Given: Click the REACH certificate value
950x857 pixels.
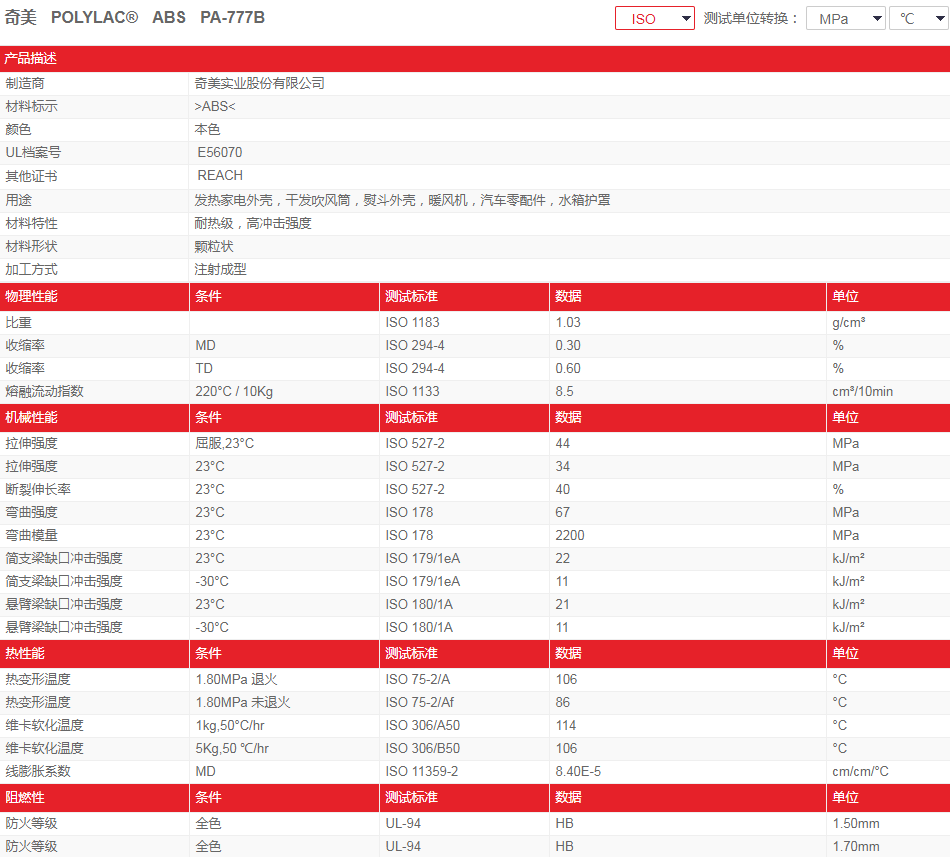Looking at the screenshot, I should 220,175.
